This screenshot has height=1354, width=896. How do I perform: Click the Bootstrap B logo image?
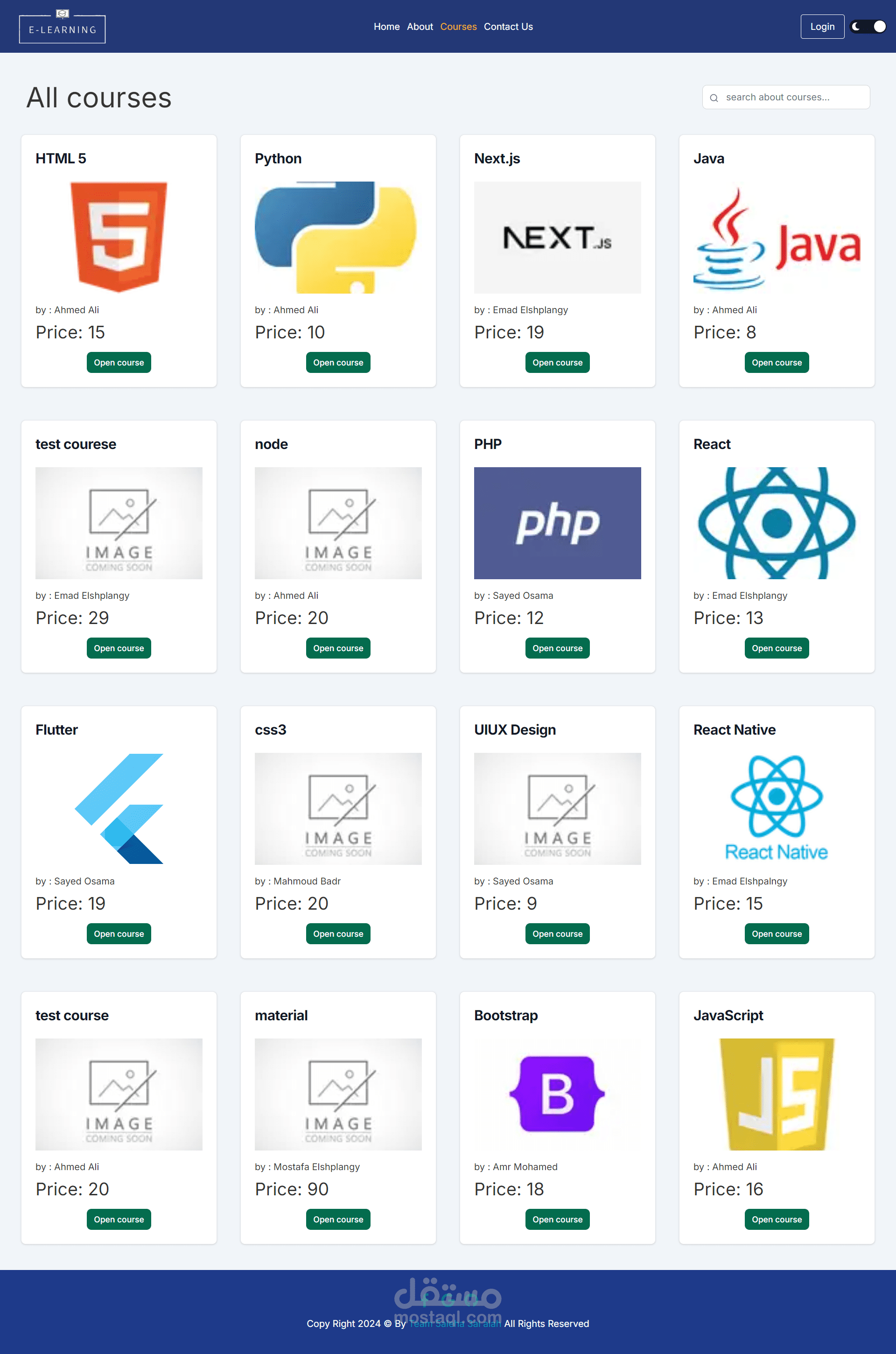pyautogui.click(x=557, y=1094)
